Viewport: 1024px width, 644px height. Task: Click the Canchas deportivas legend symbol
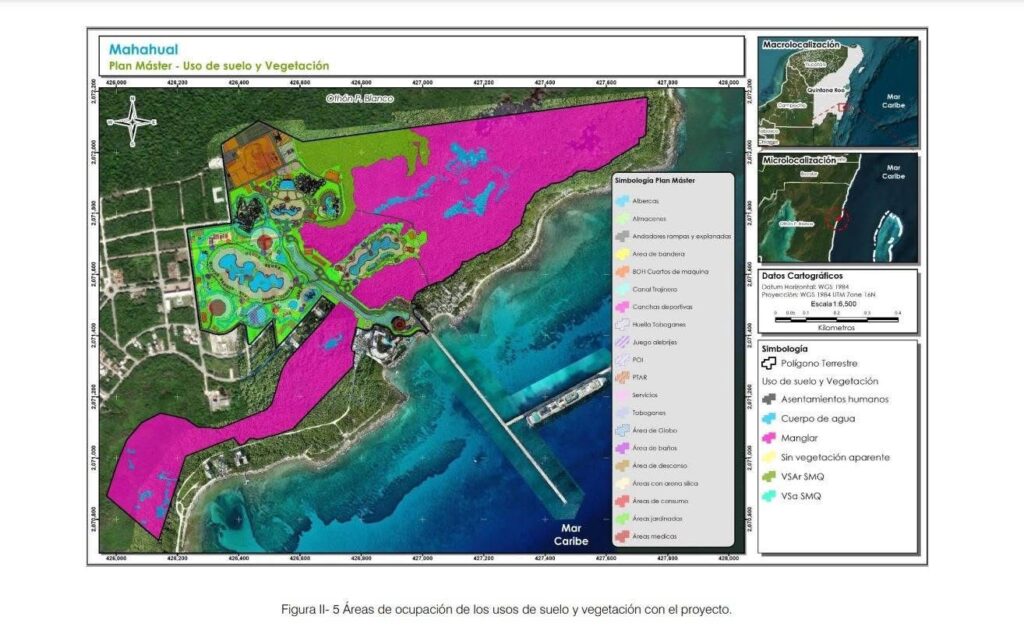(622, 306)
